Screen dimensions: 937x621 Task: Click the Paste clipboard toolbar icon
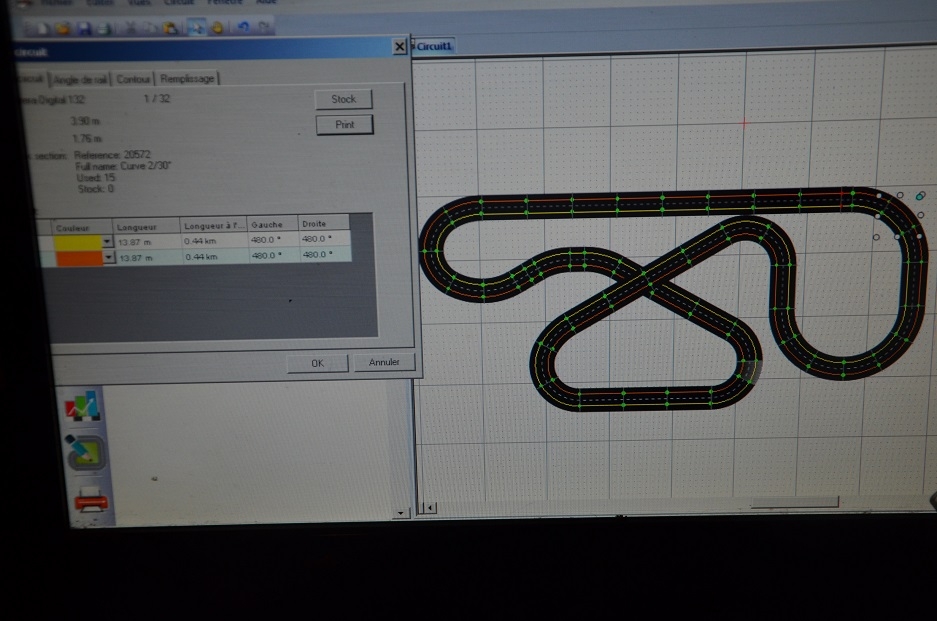pos(170,28)
